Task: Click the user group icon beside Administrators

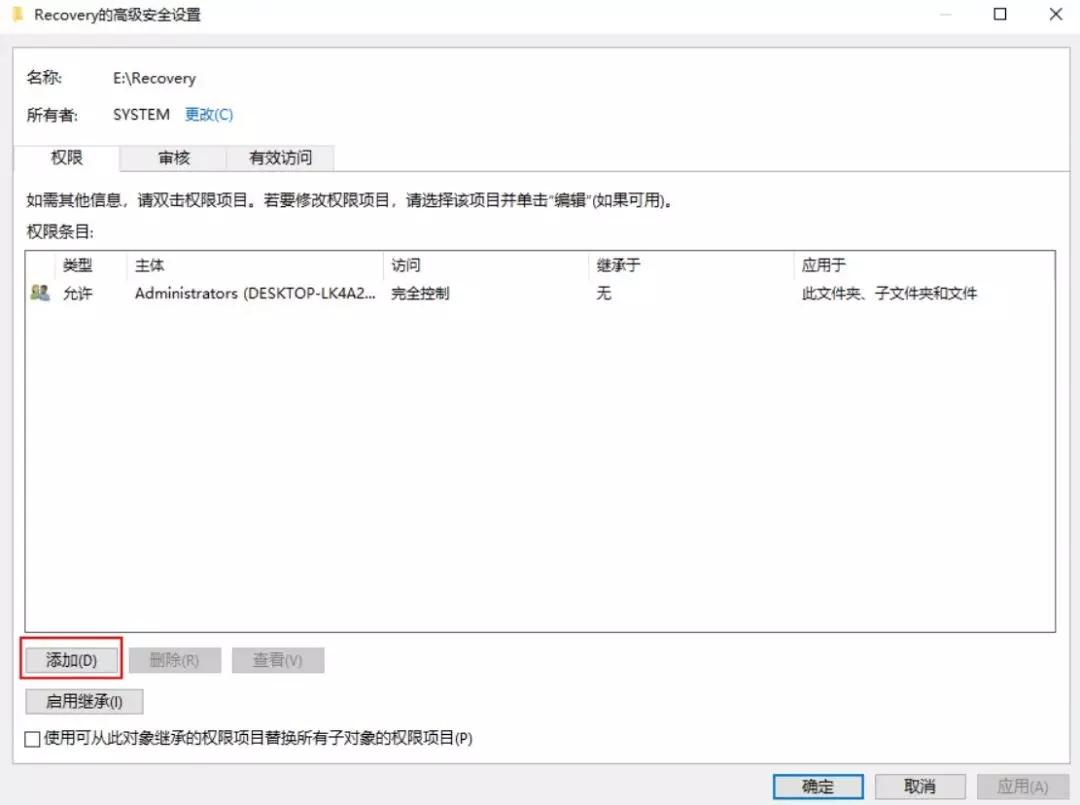Action: click(40, 293)
